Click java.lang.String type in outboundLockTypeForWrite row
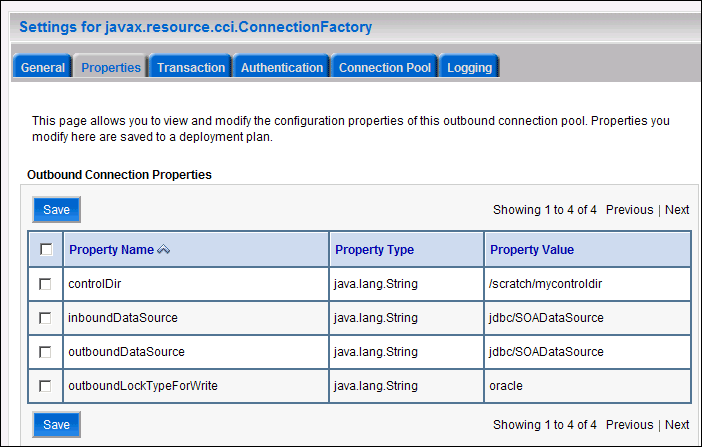The height and width of the screenshot is (447, 702). (407, 386)
